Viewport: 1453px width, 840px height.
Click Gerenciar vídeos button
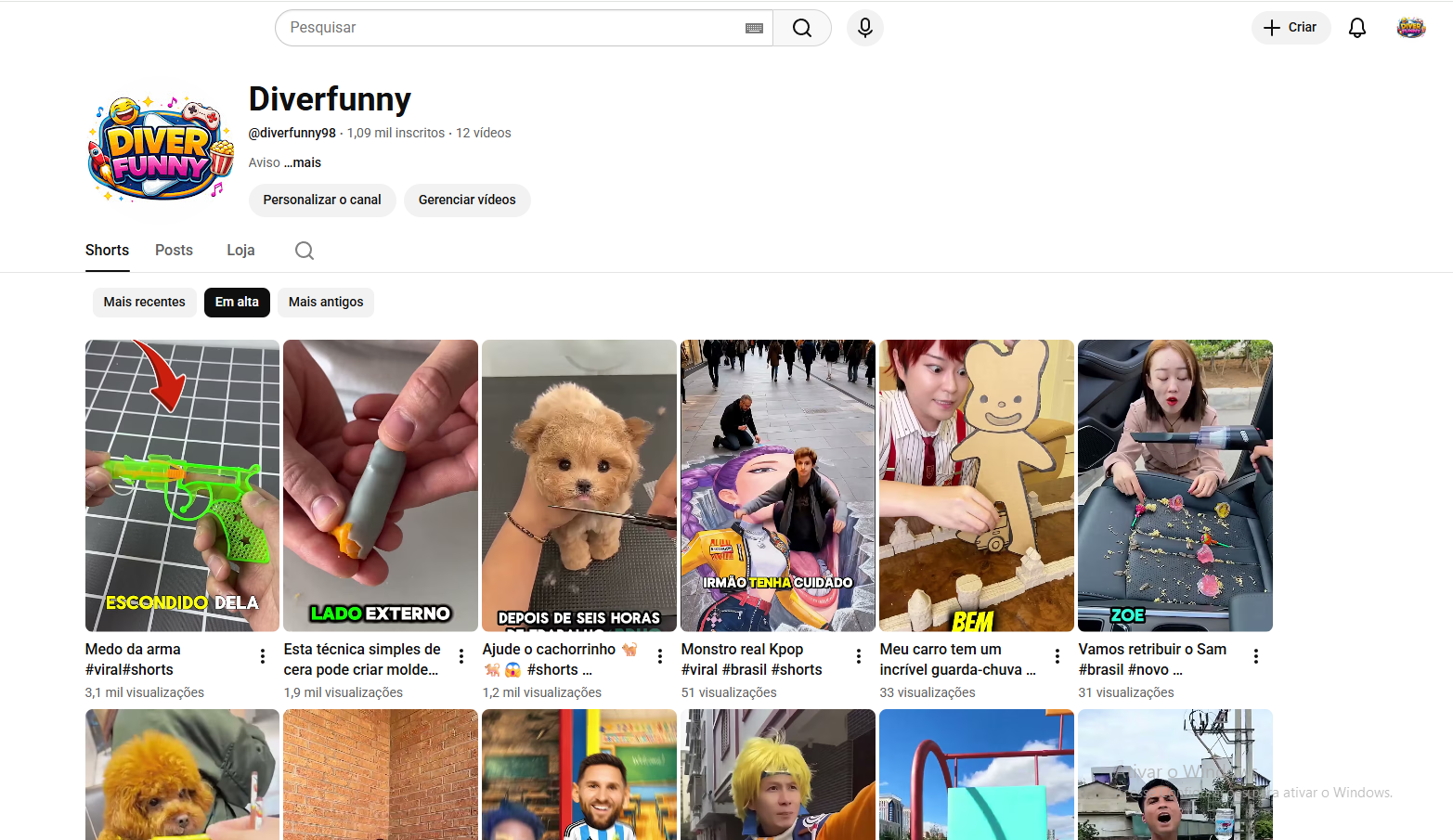(x=467, y=200)
